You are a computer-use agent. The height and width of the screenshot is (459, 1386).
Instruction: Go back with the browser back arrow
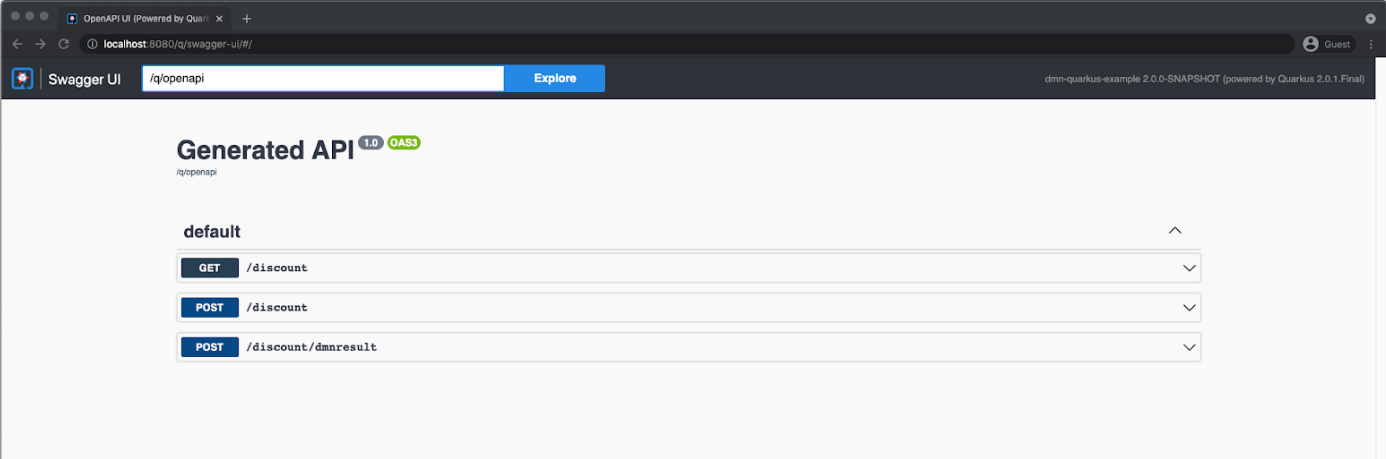(x=17, y=44)
